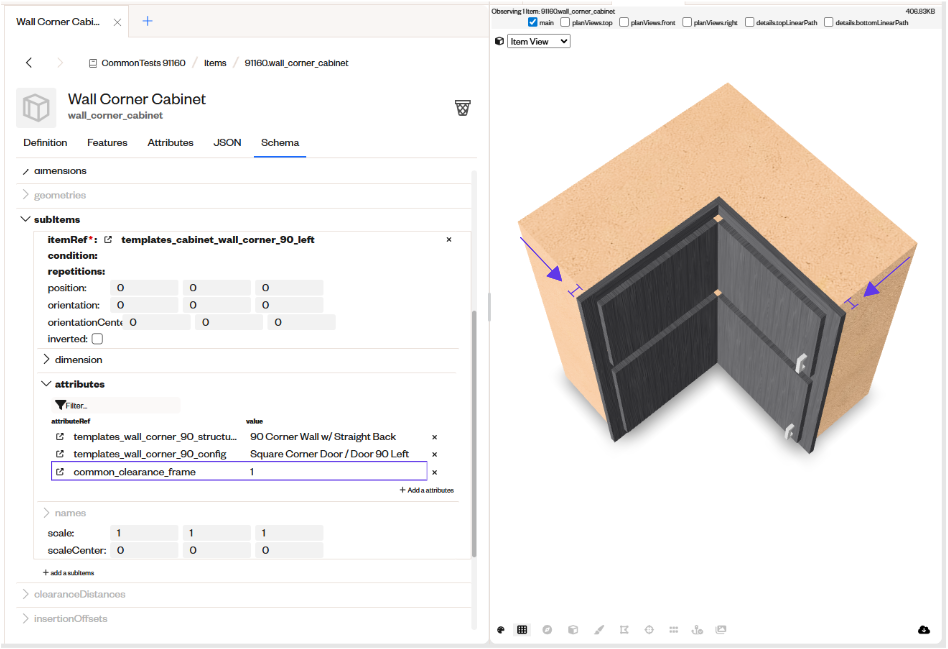
Task: Select the Schema tab
Action: coord(280,143)
